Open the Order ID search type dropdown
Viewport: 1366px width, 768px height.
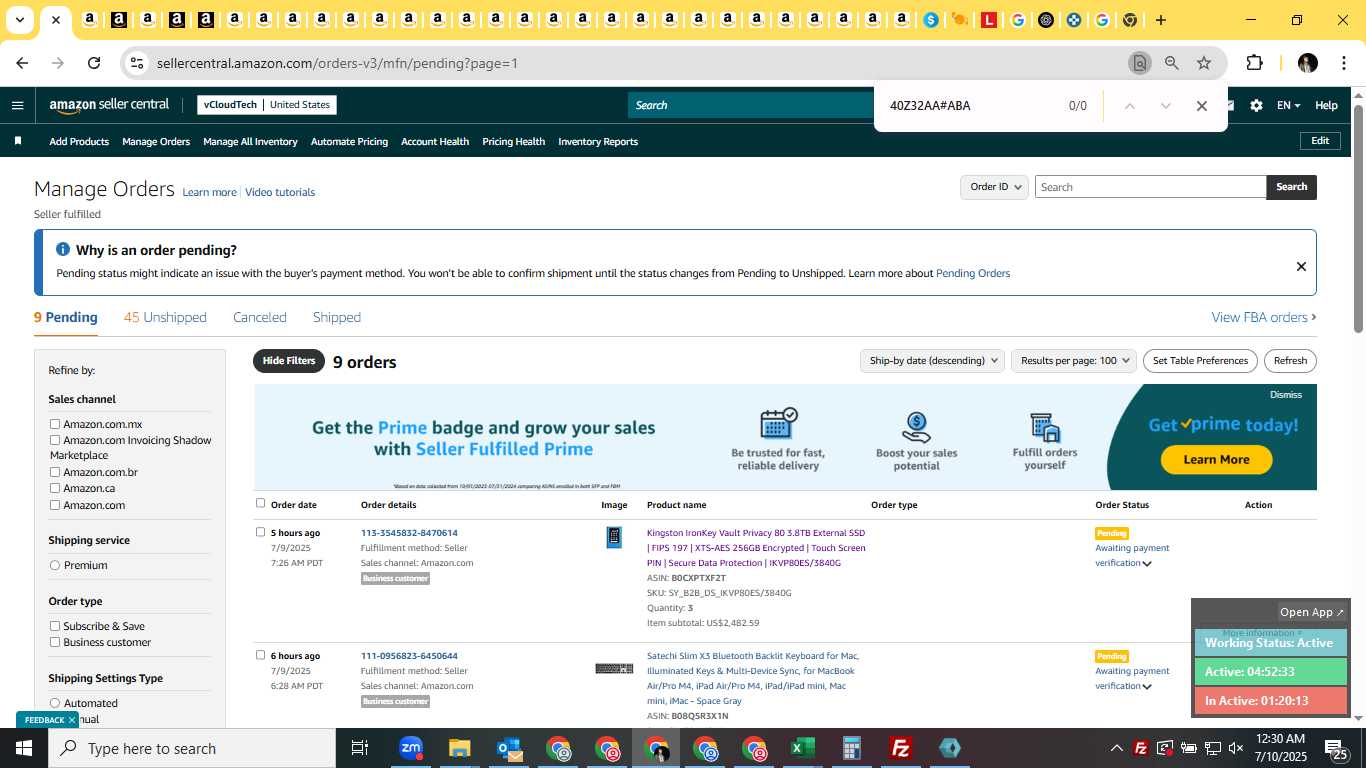click(994, 187)
